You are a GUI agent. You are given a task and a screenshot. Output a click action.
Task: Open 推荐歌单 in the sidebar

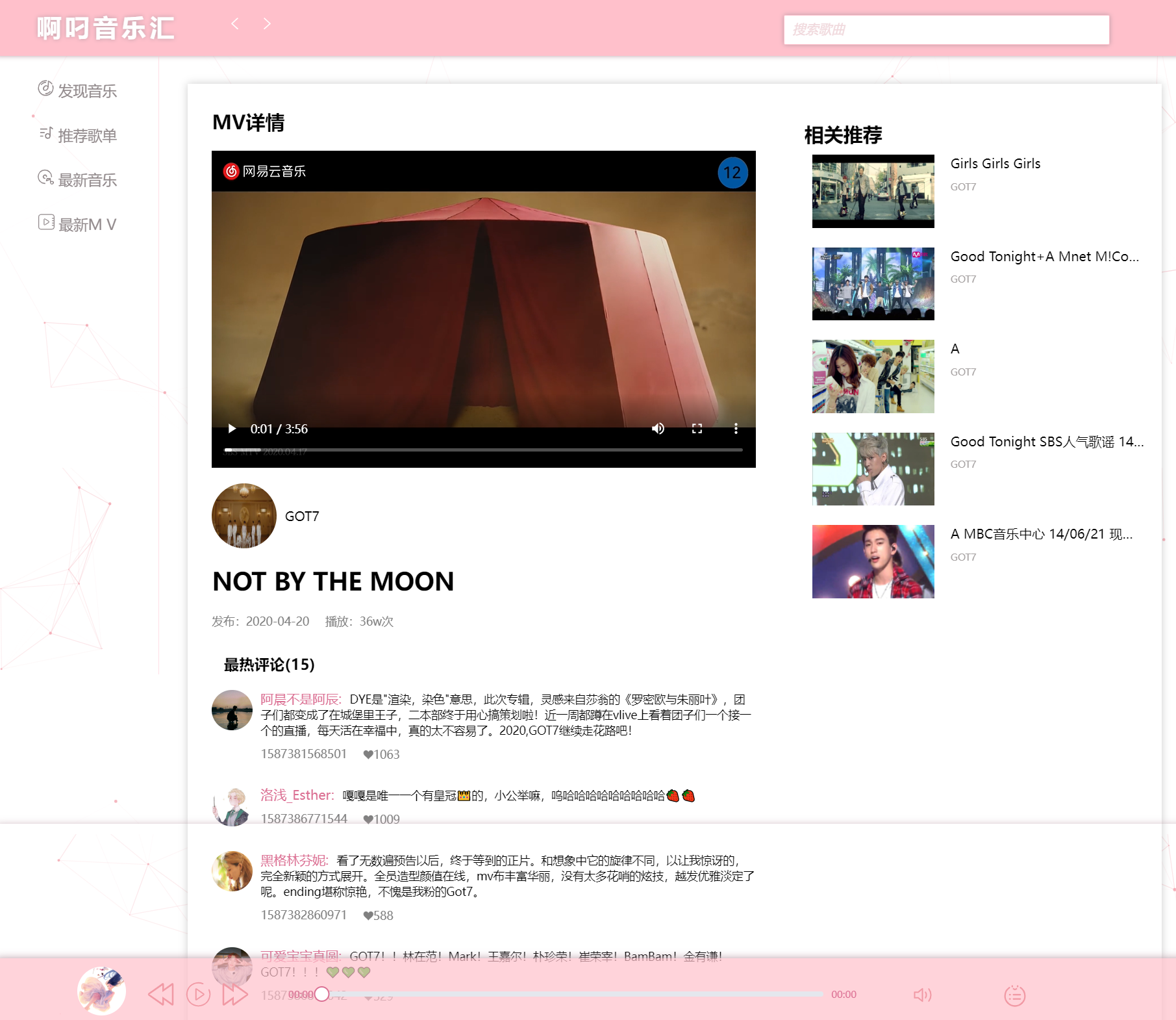(x=78, y=135)
